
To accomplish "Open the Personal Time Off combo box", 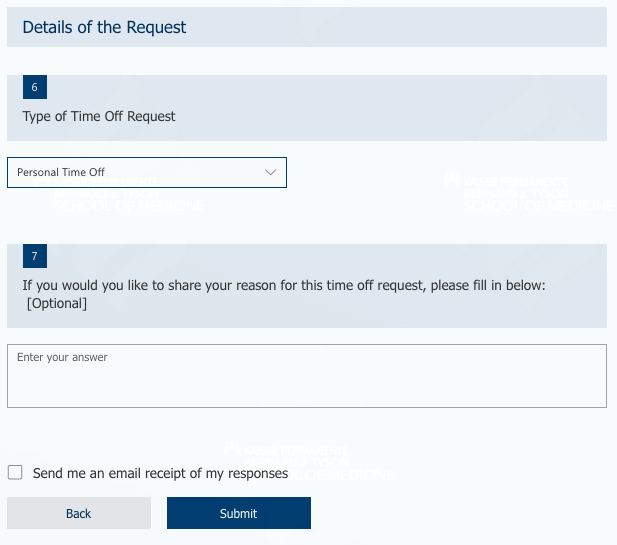I will click(x=147, y=172).
